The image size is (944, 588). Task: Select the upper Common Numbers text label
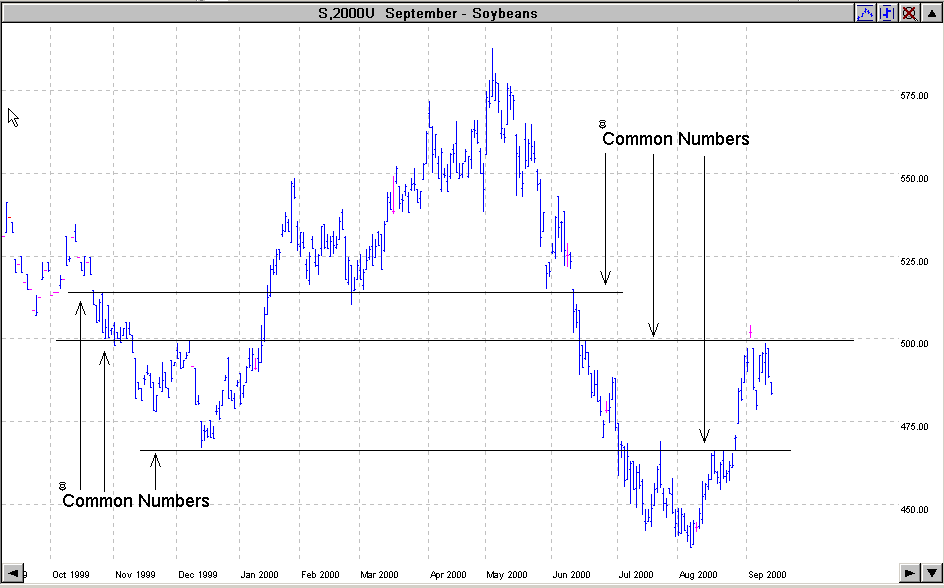coord(676,140)
